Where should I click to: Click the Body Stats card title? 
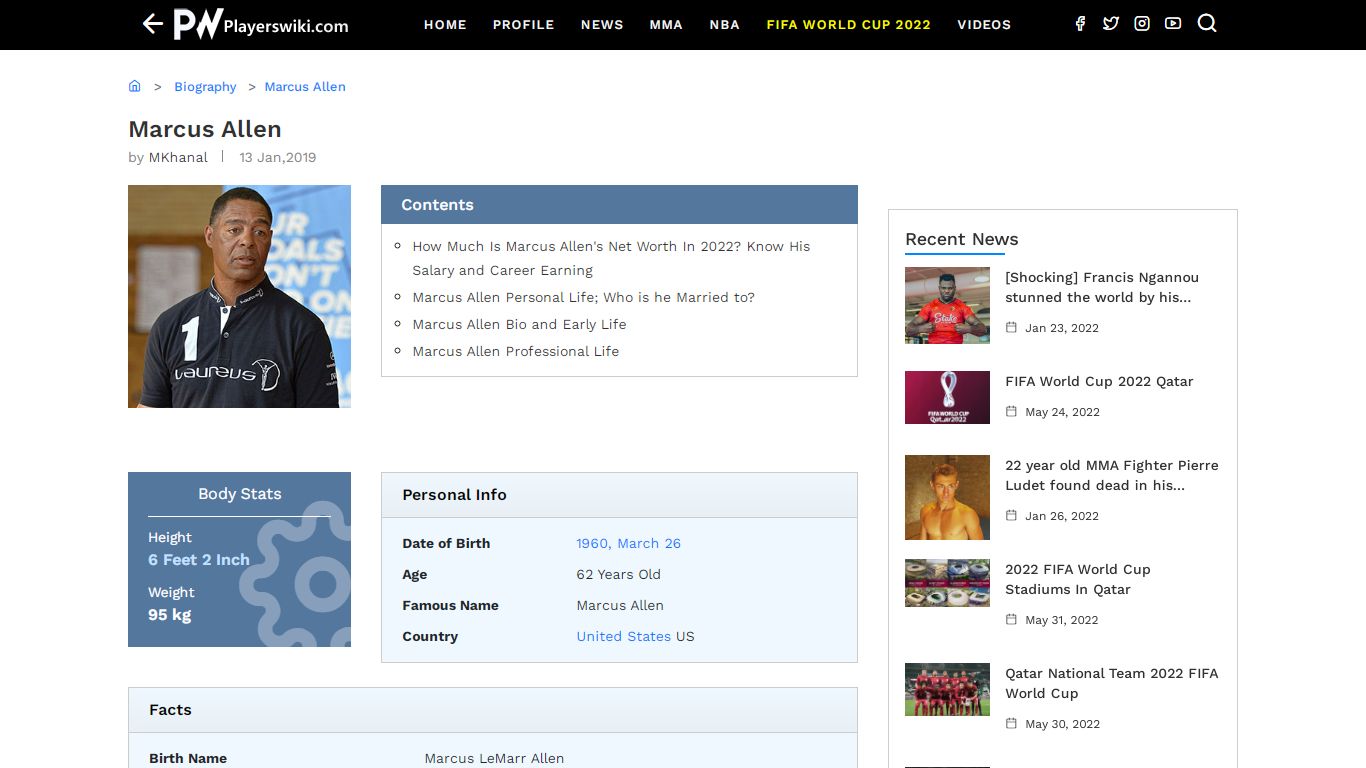click(x=240, y=494)
